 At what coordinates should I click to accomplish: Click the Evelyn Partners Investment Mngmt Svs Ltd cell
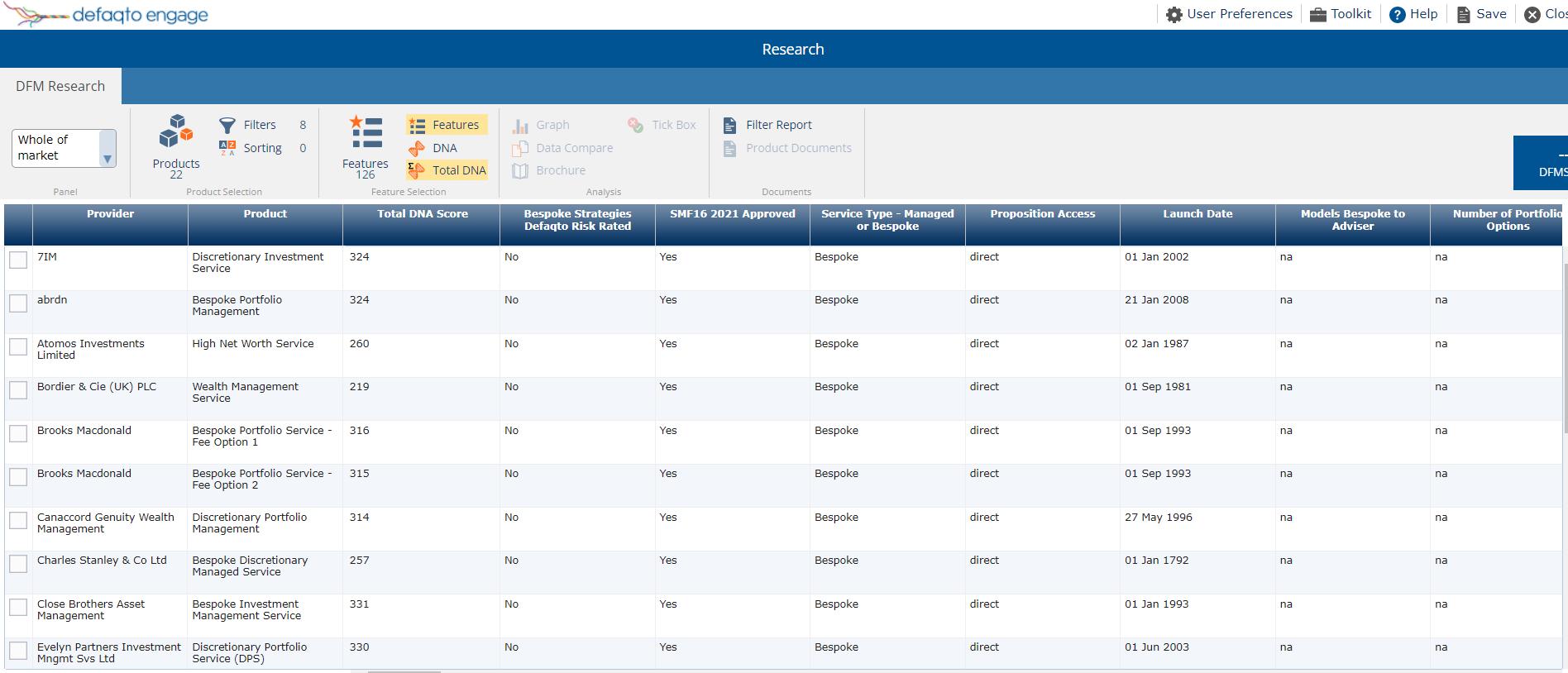tap(110, 653)
